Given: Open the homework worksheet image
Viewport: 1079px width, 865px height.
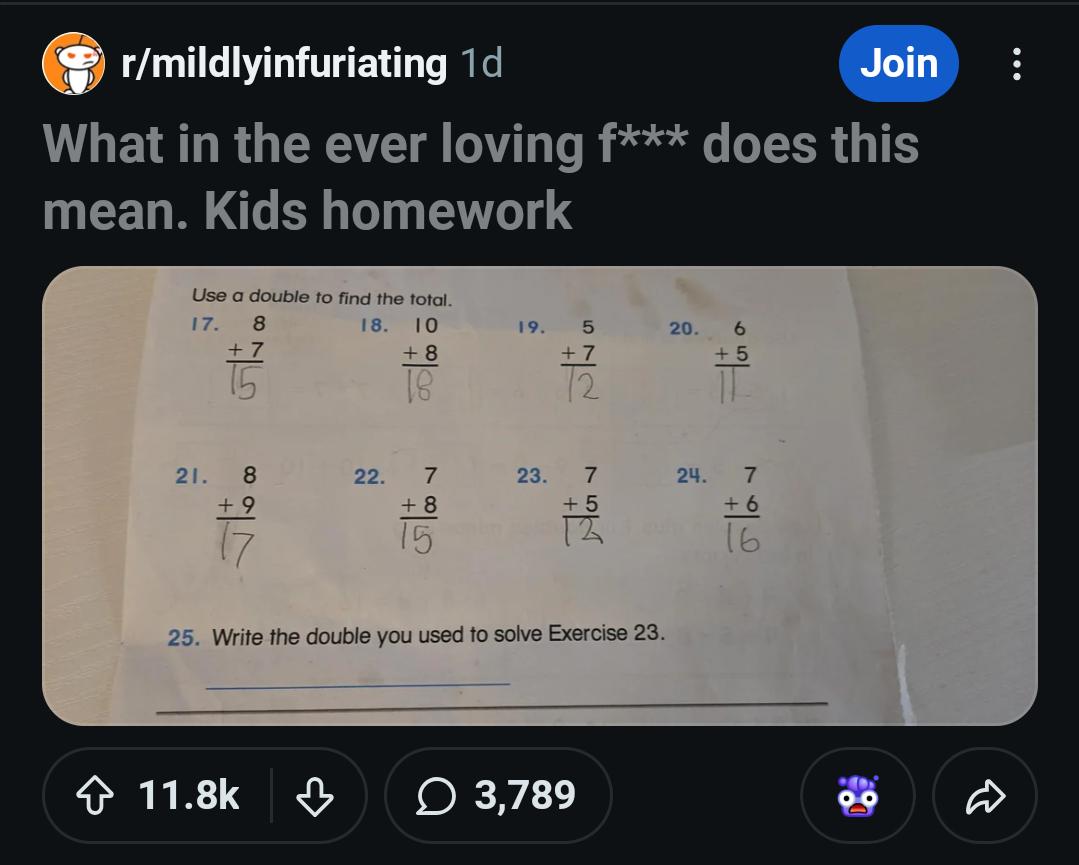Looking at the screenshot, I should (x=539, y=495).
